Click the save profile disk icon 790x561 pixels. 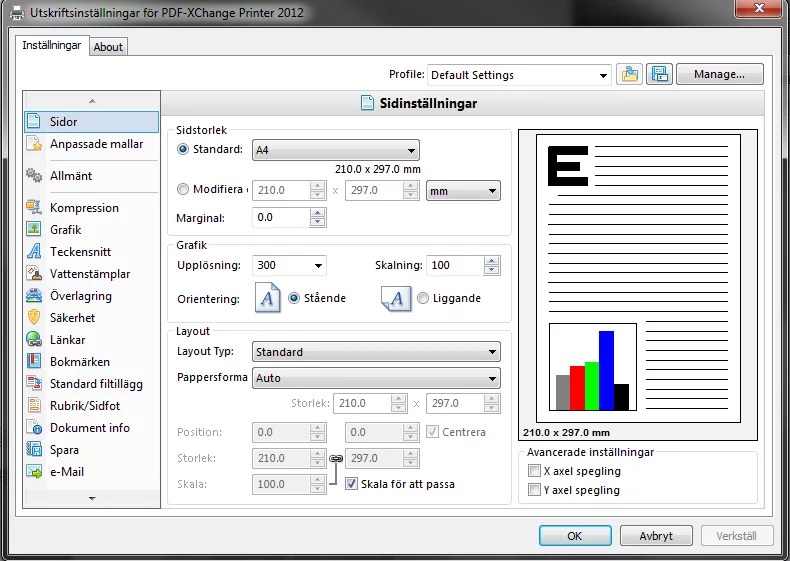pos(660,75)
